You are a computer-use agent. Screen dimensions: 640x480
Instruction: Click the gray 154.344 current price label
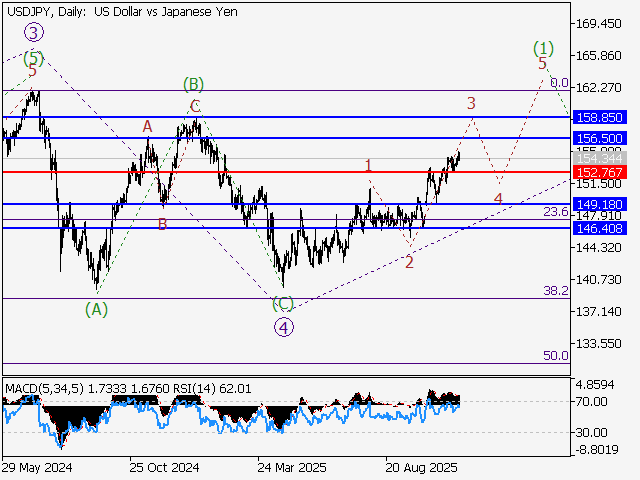click(600, 159)
